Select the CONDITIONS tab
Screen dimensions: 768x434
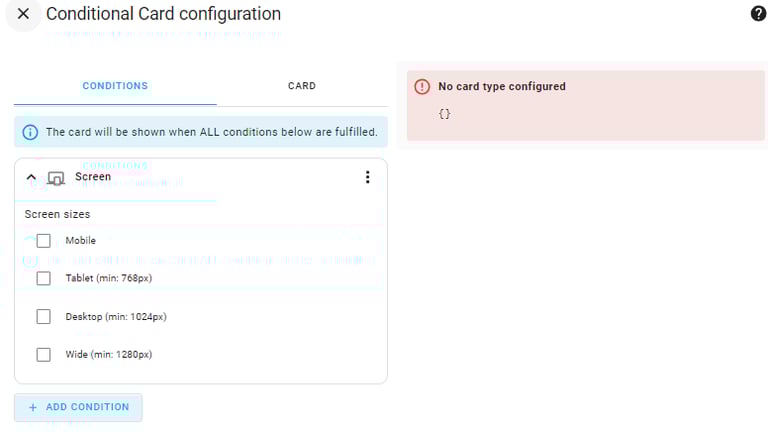tap(115, 86)
